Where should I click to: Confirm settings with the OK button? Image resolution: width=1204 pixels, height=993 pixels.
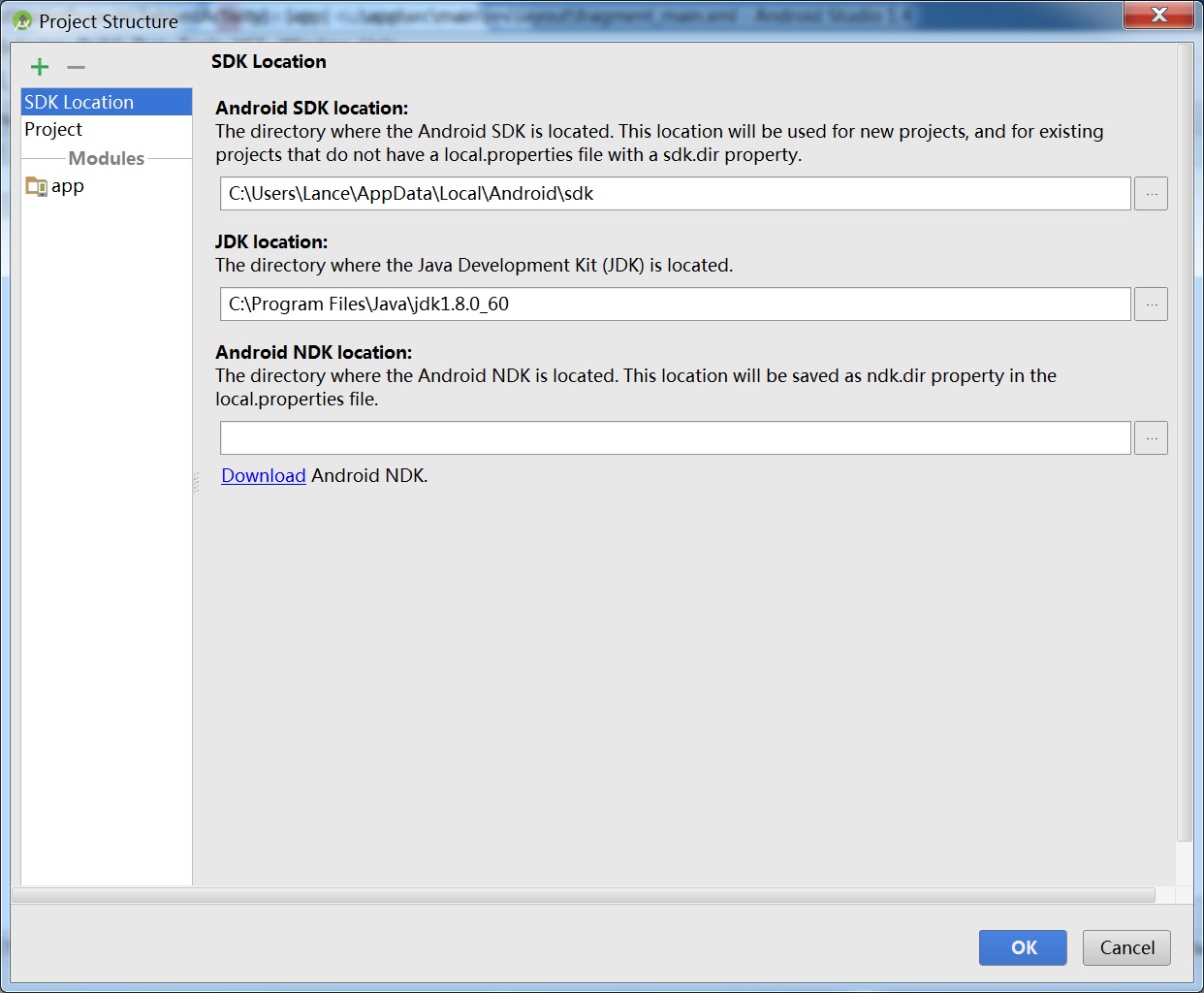pos(1023,947)
